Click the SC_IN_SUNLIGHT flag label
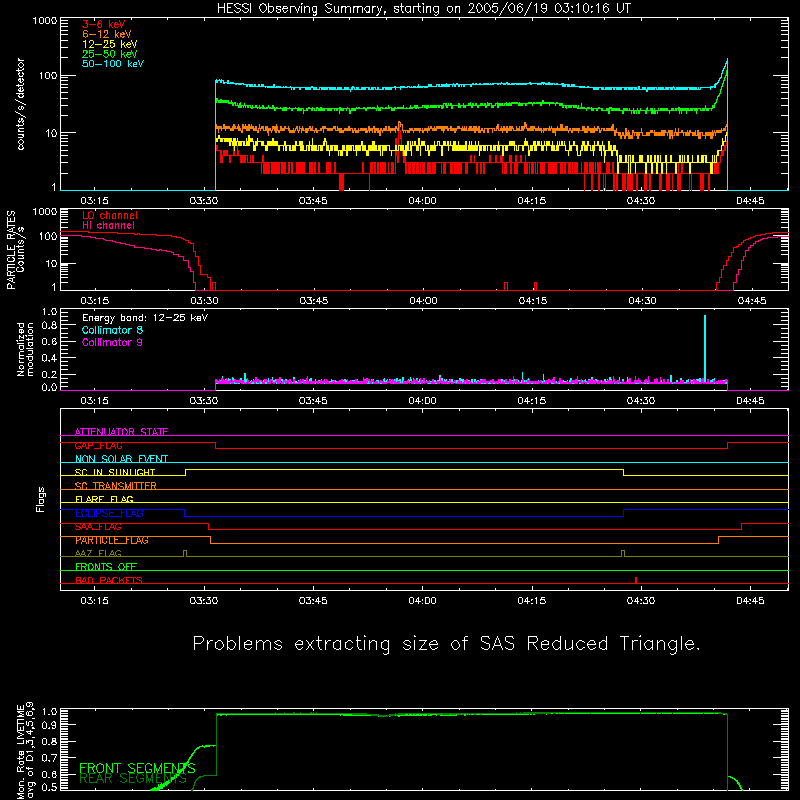The width and height of the screenshot is (800, 800). point(115,472)
